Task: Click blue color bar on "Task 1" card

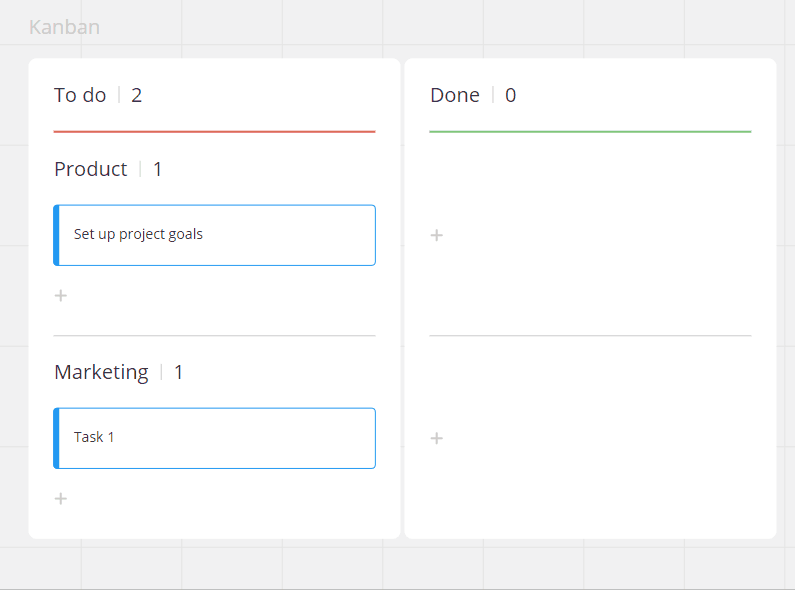Action: click(57, 438)
